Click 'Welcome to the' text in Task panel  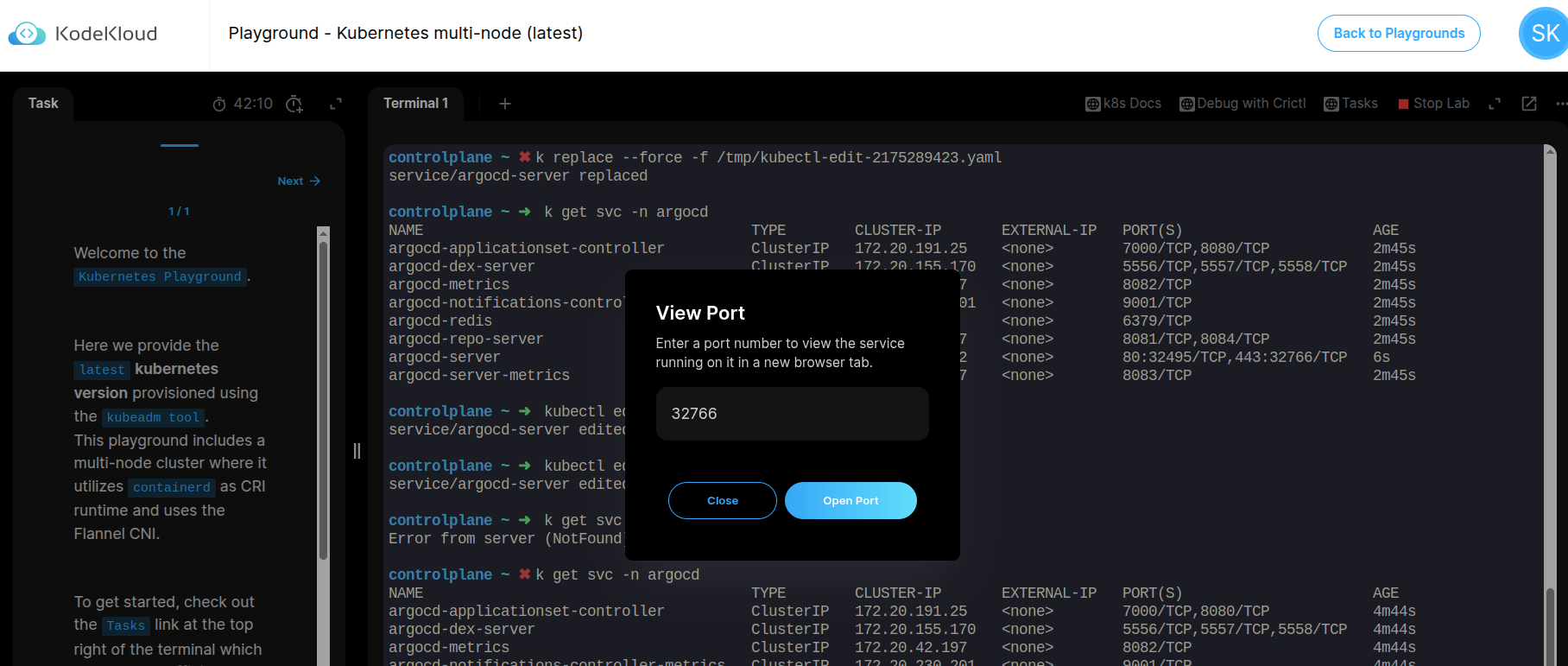130,253
